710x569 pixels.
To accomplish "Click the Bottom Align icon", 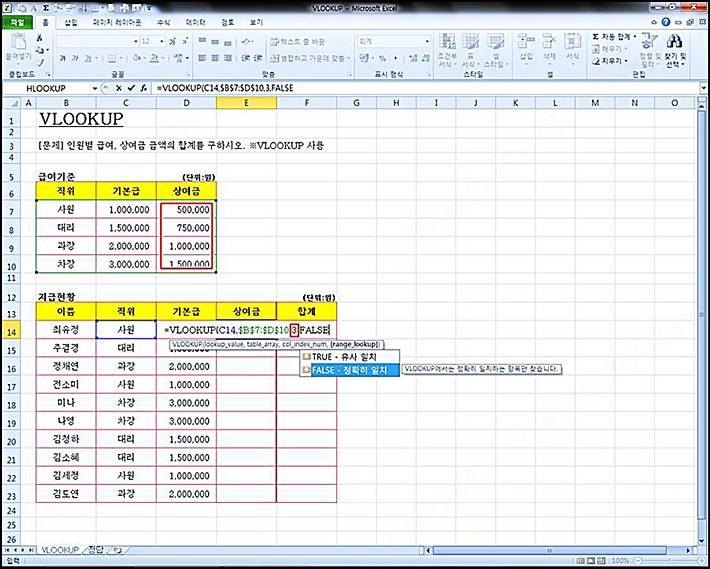I will click(x=228, y=42).
